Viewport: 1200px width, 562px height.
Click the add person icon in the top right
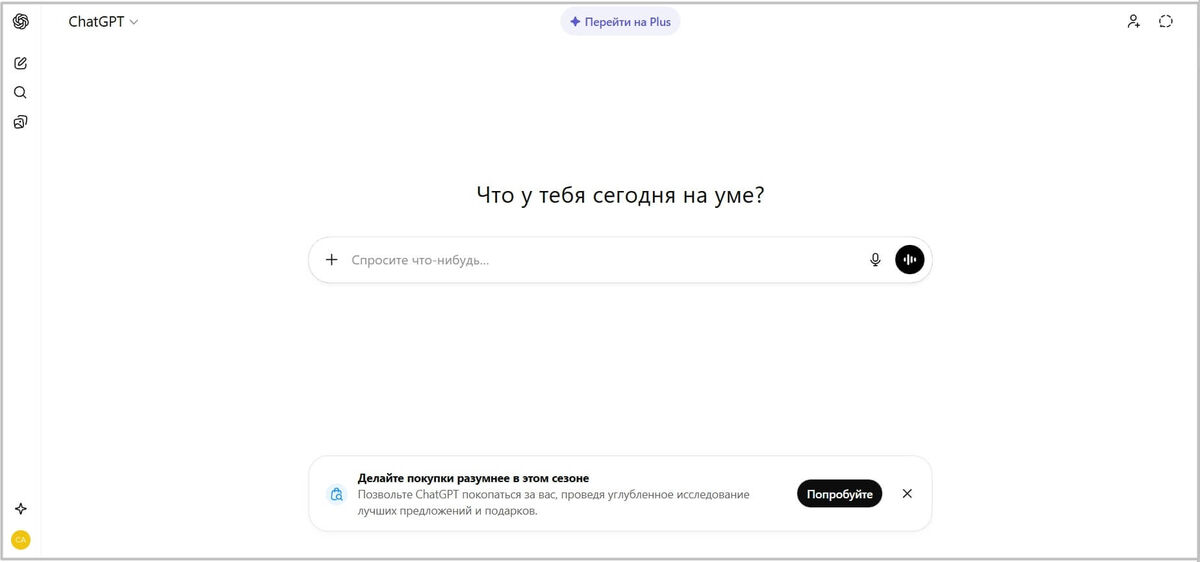pyautogui.click(x=1133, y=21)
